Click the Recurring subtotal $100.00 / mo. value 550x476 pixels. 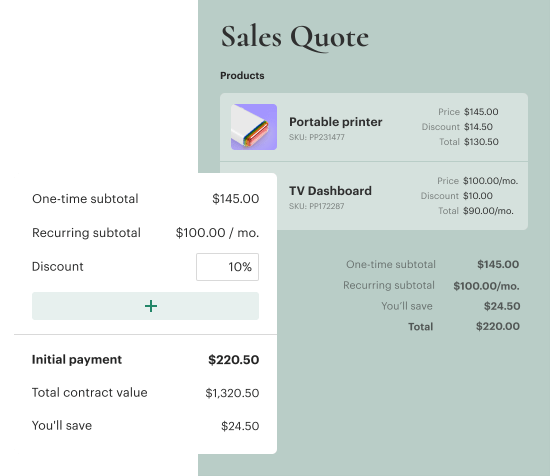pos(217,233)
